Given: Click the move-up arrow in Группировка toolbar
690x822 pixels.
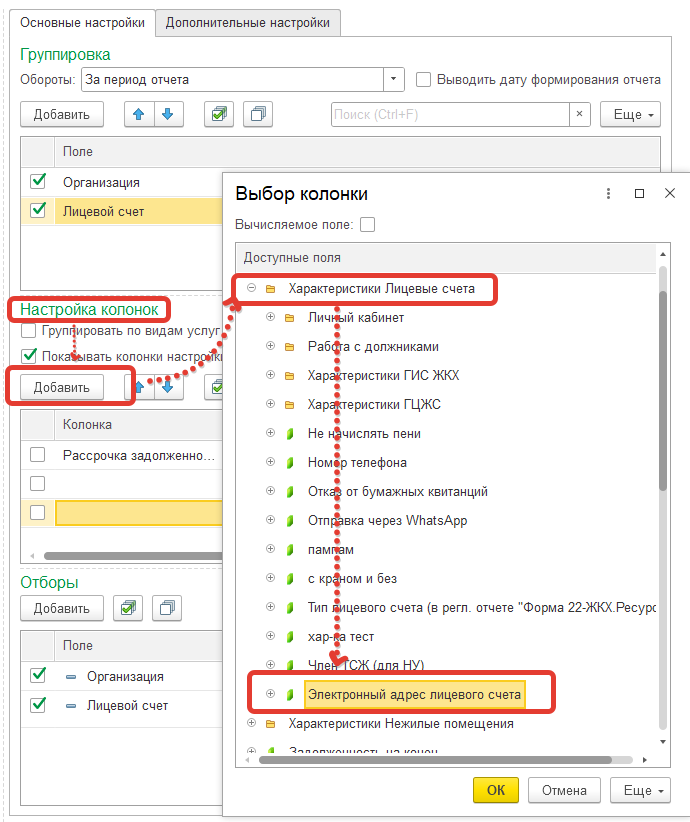Looking at the screenshot, I should 138,114.
